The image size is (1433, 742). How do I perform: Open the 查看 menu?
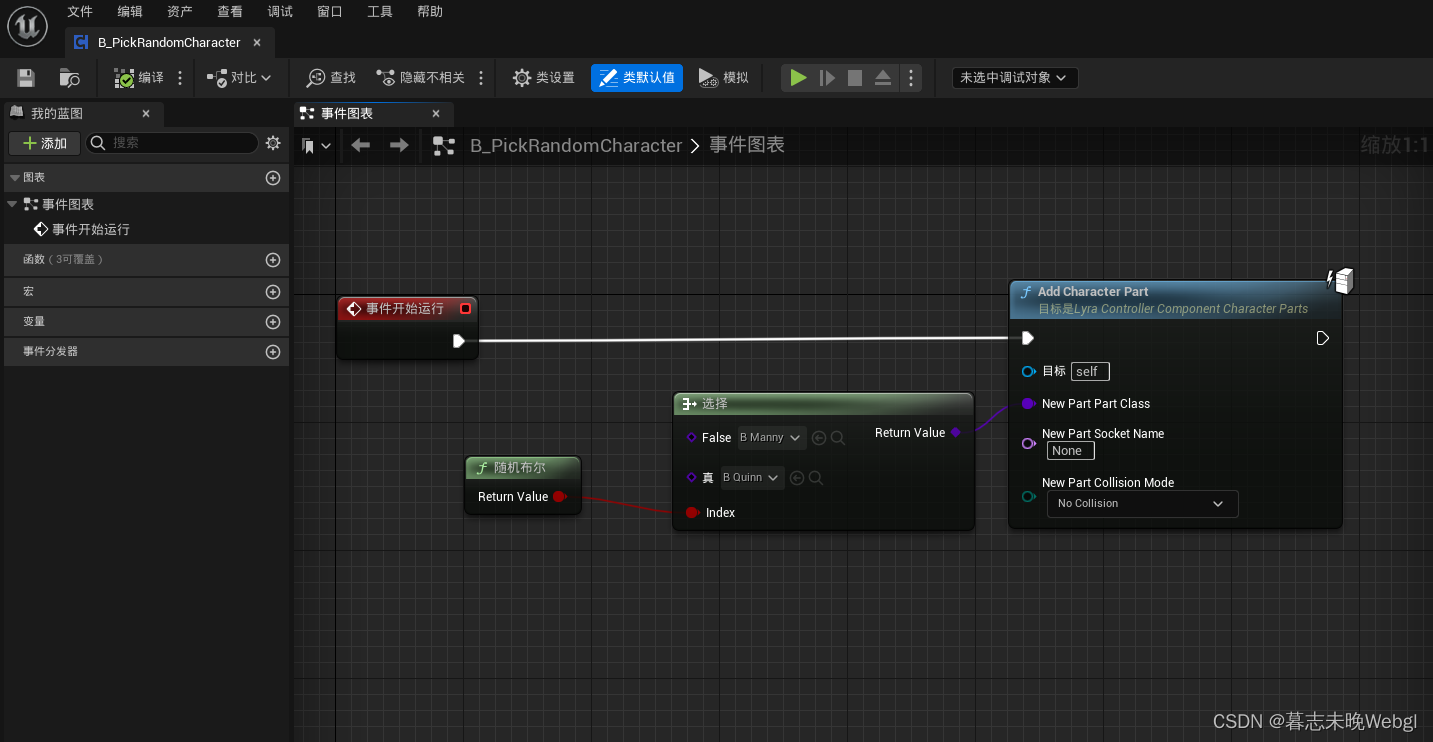click(230, 12)
